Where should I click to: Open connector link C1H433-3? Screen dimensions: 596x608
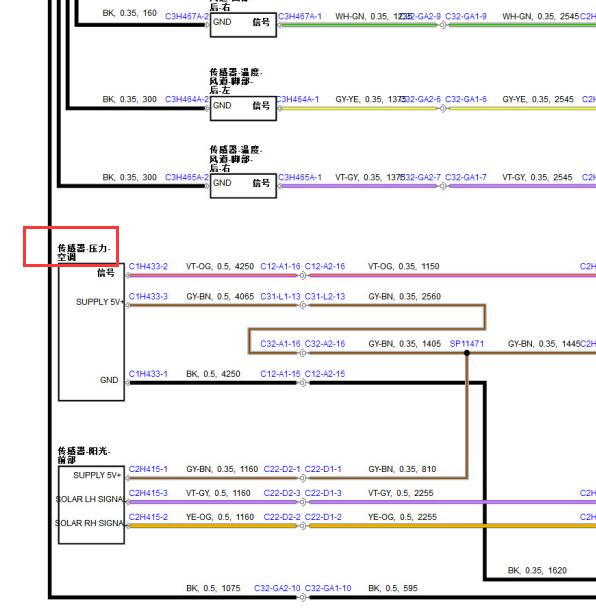pos(148,297)
